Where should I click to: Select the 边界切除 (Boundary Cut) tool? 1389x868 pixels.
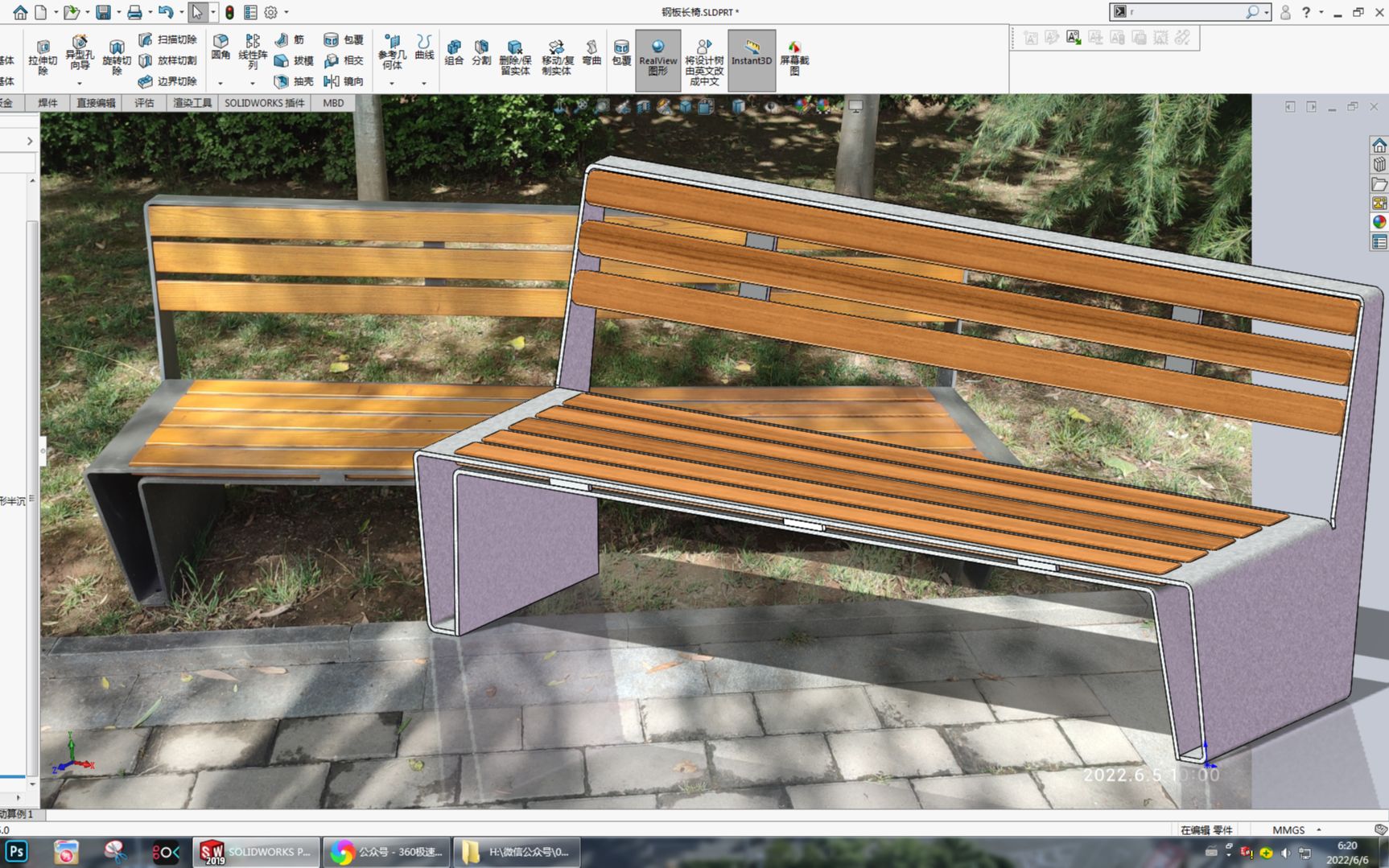point(167,81)
